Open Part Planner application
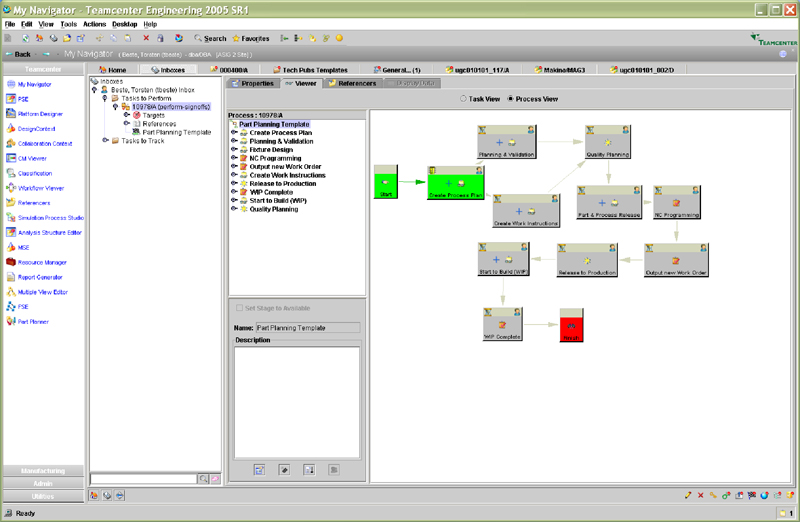The height and width of the screenshot is (522, 800). pyautogui.click(x=28, y=321)
